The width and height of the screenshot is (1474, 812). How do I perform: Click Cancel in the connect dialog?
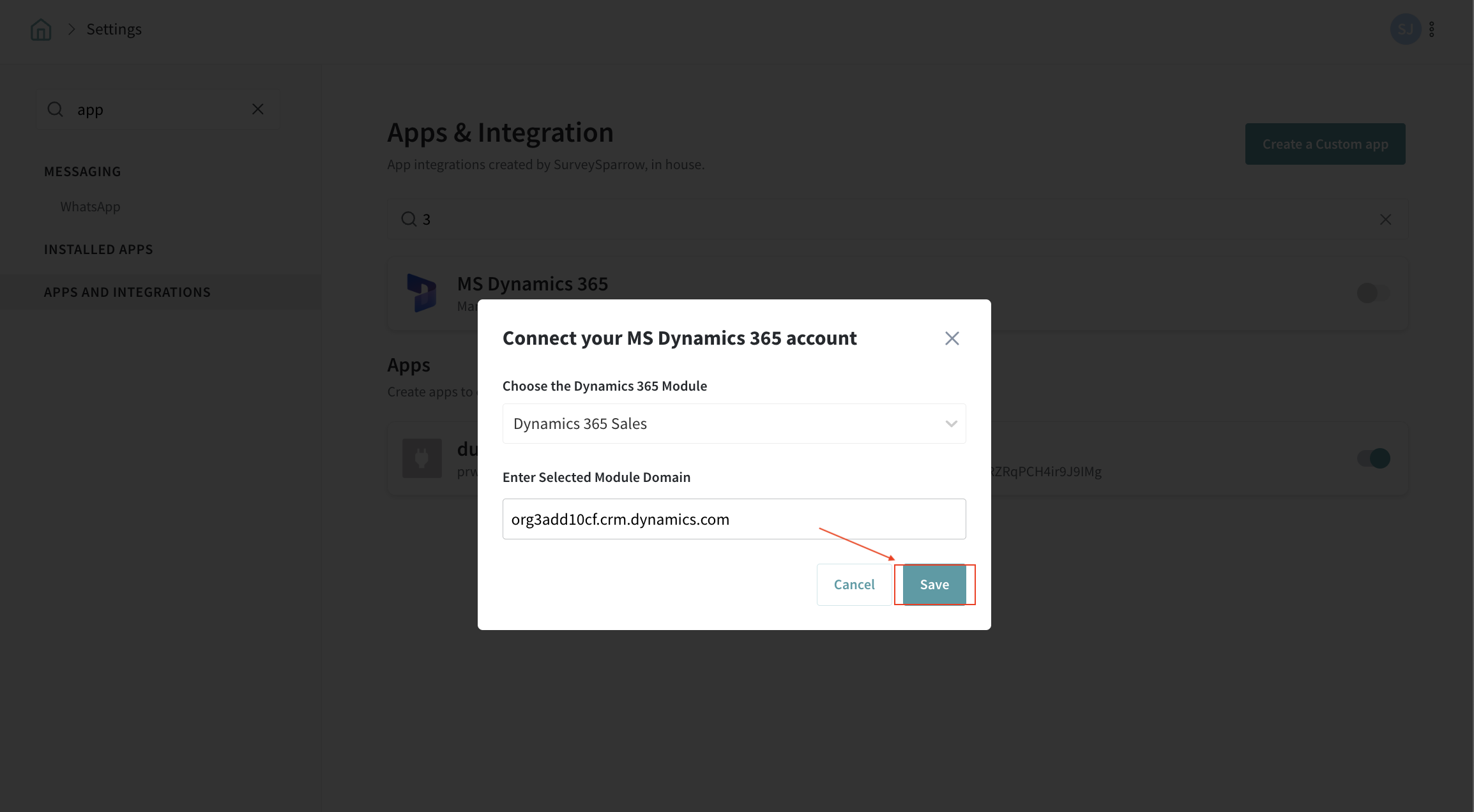tap(854, 585)
